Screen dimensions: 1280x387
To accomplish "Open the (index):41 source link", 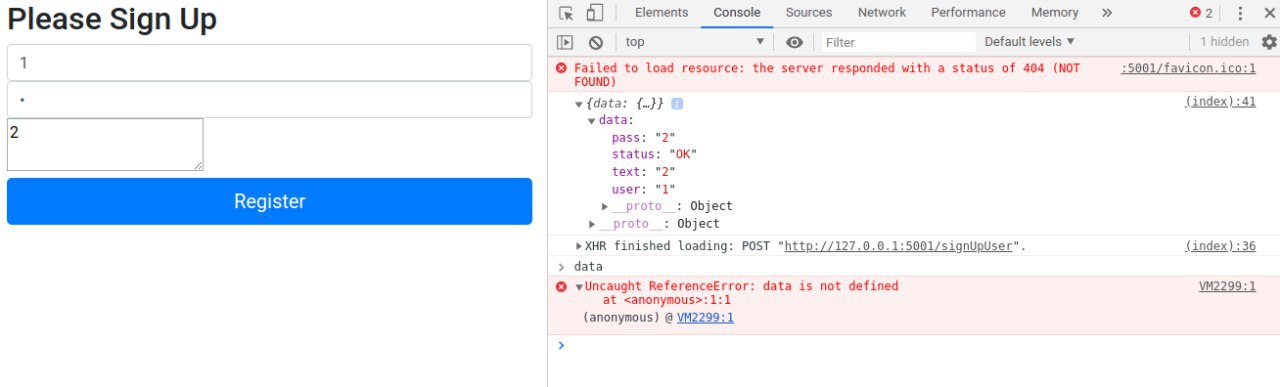I will [1220, 102].
